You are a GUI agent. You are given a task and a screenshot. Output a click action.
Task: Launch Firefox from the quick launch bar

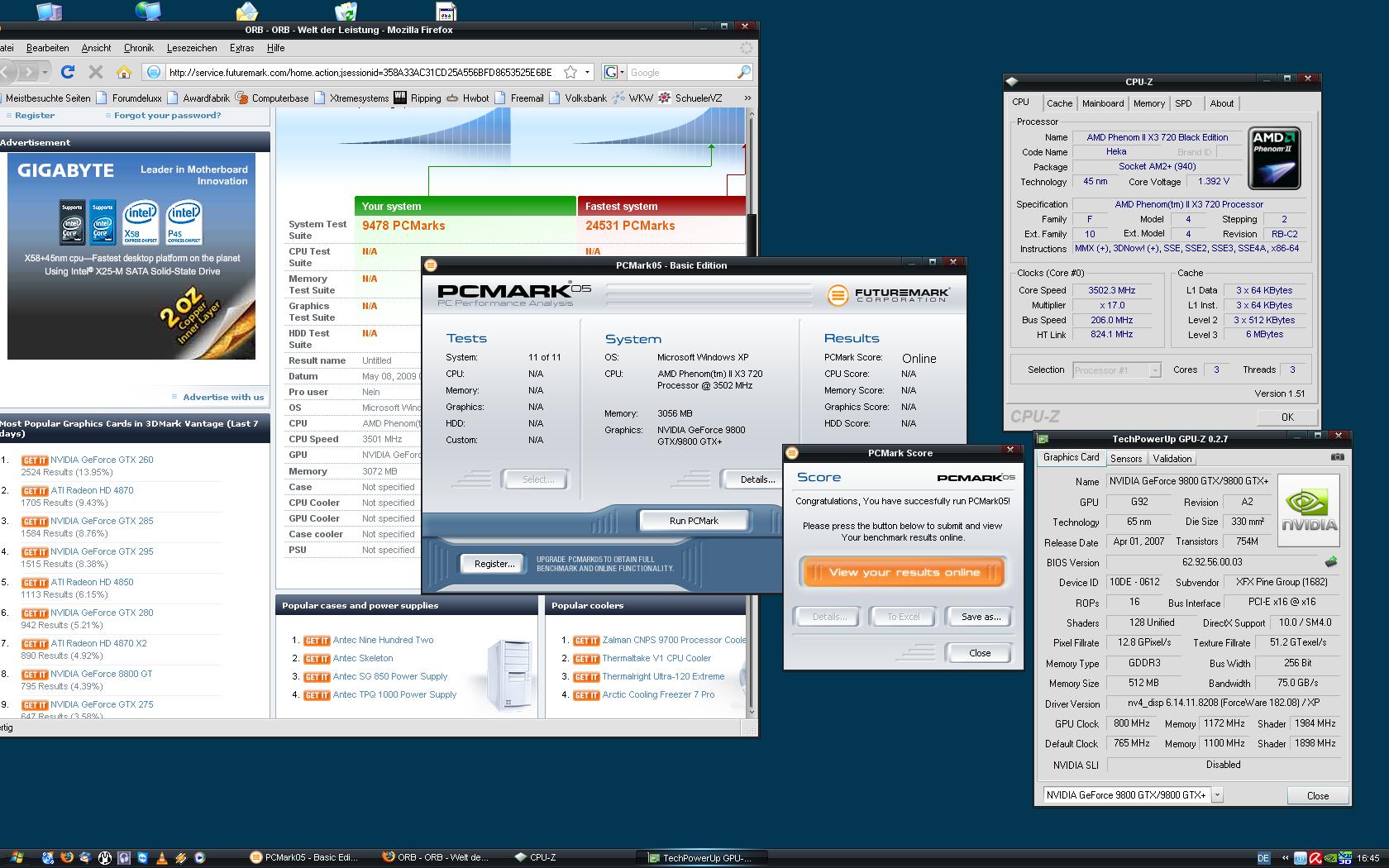(x=67, y=857)
